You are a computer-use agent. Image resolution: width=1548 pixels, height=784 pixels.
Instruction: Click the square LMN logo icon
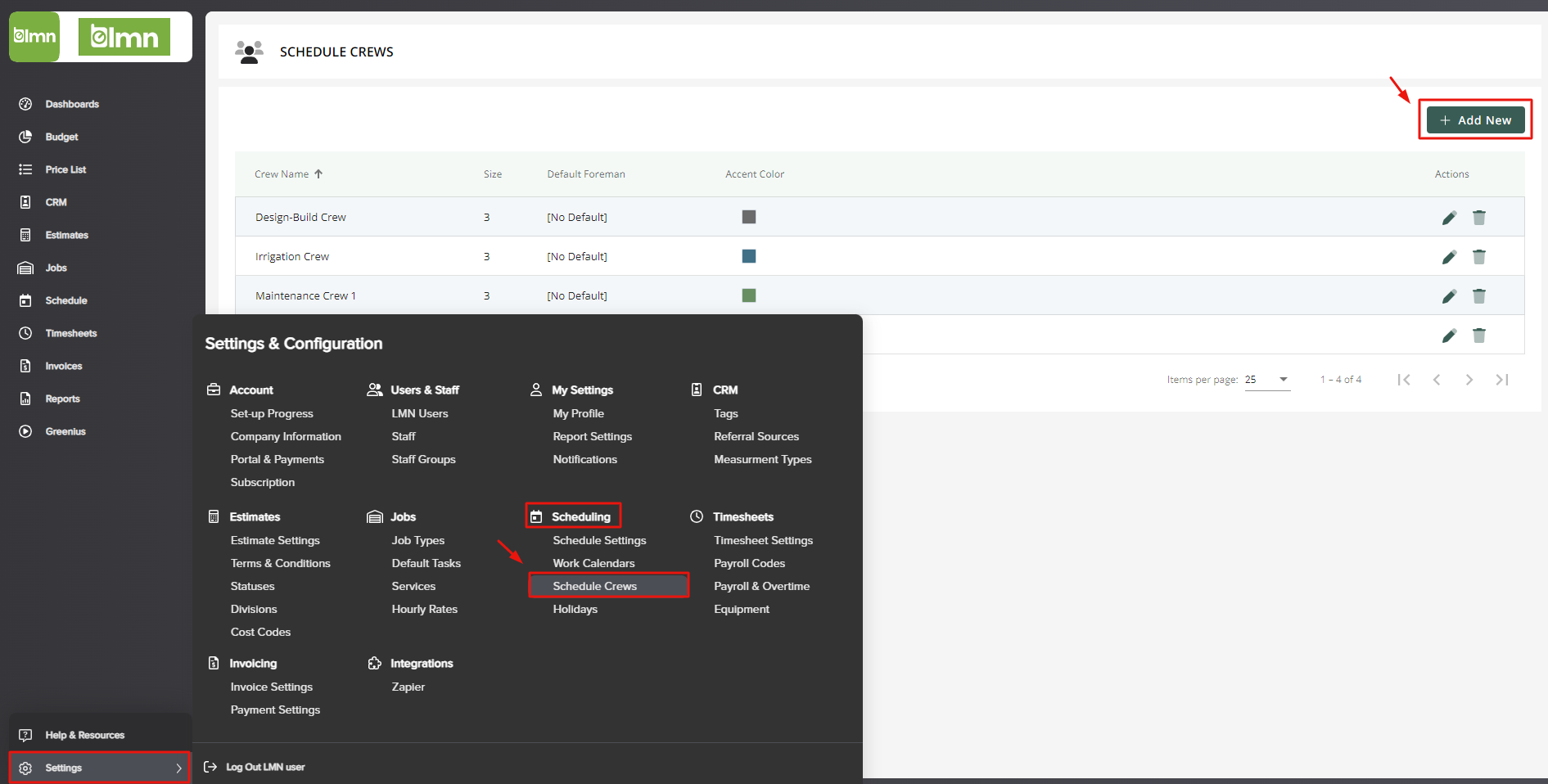[x=34, y=37]
